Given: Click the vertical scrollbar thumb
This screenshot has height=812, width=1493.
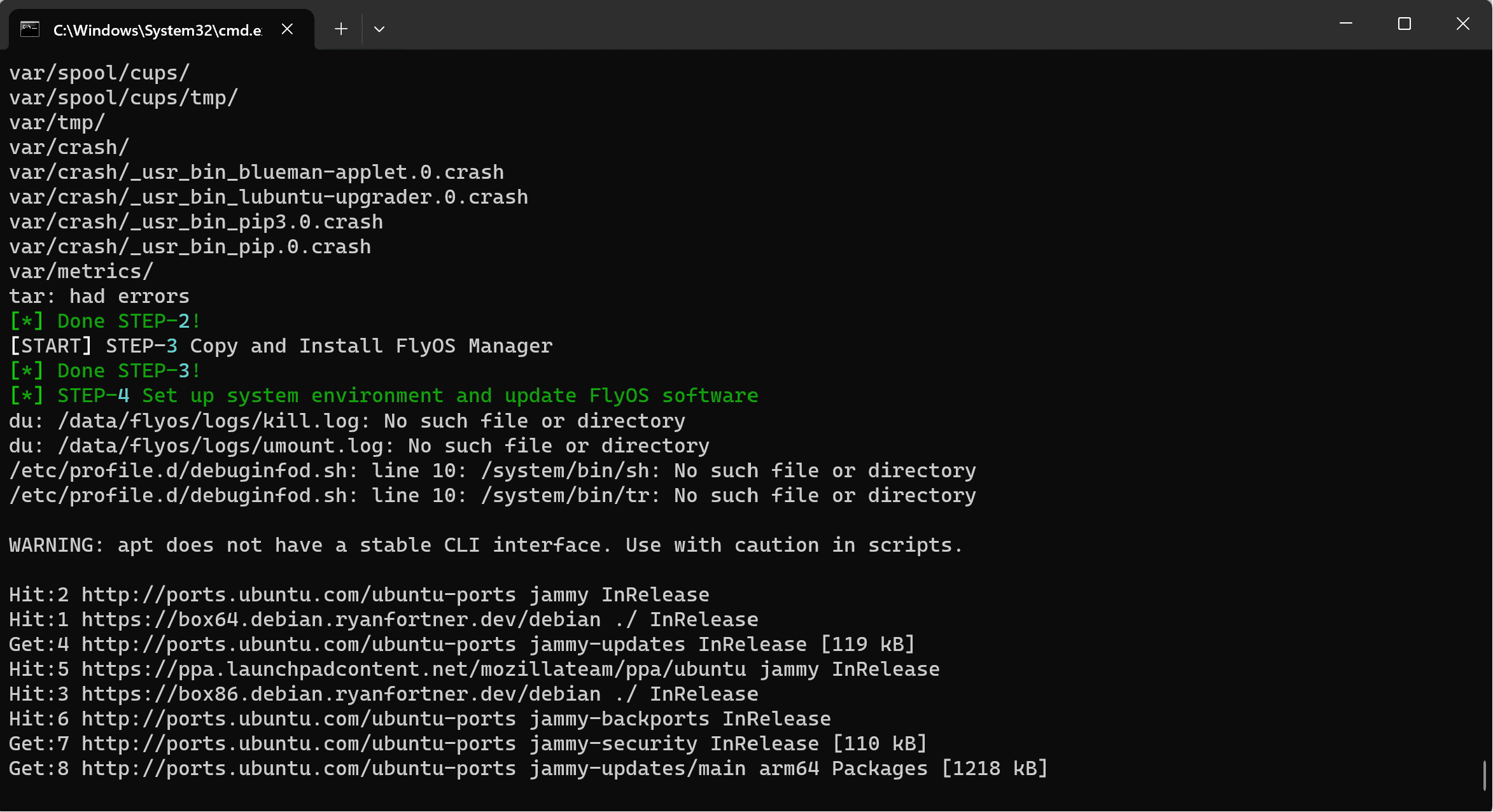Looking at the screenshot, I should 1485,775.
